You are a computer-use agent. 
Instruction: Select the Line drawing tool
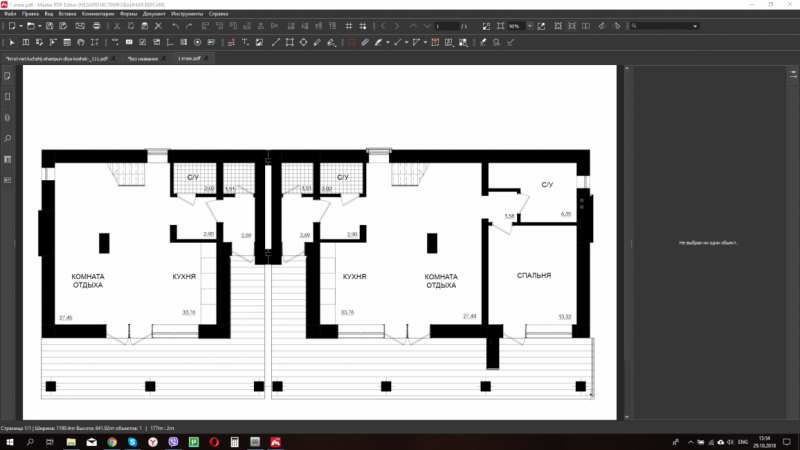point(276,42)
